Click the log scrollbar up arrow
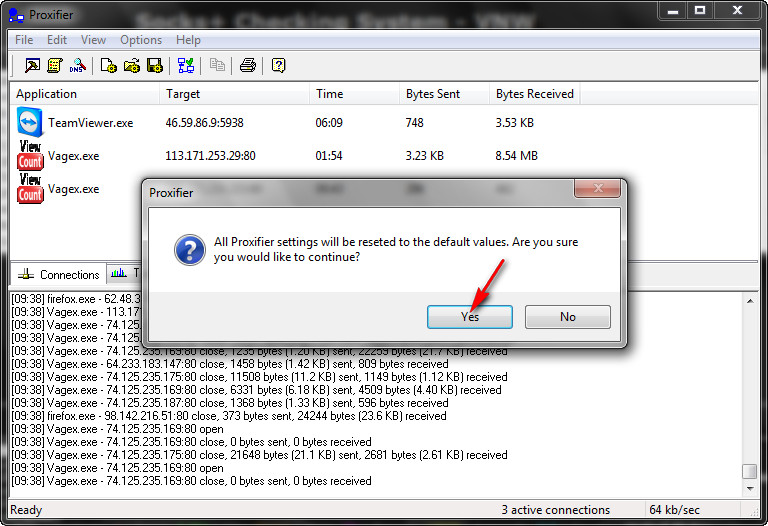The width and height of the screenshot is (768, 526). click(x=750, y=301)
